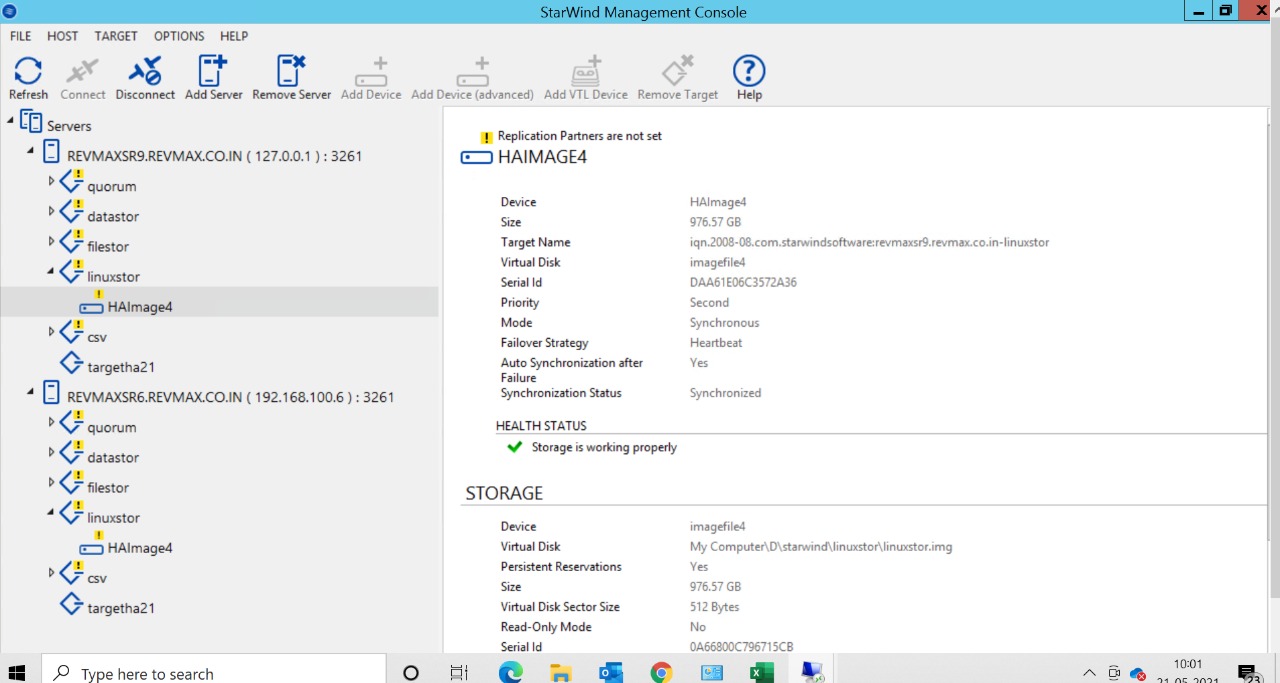Open the FILE menu
1280x683 pixels.
20,36
